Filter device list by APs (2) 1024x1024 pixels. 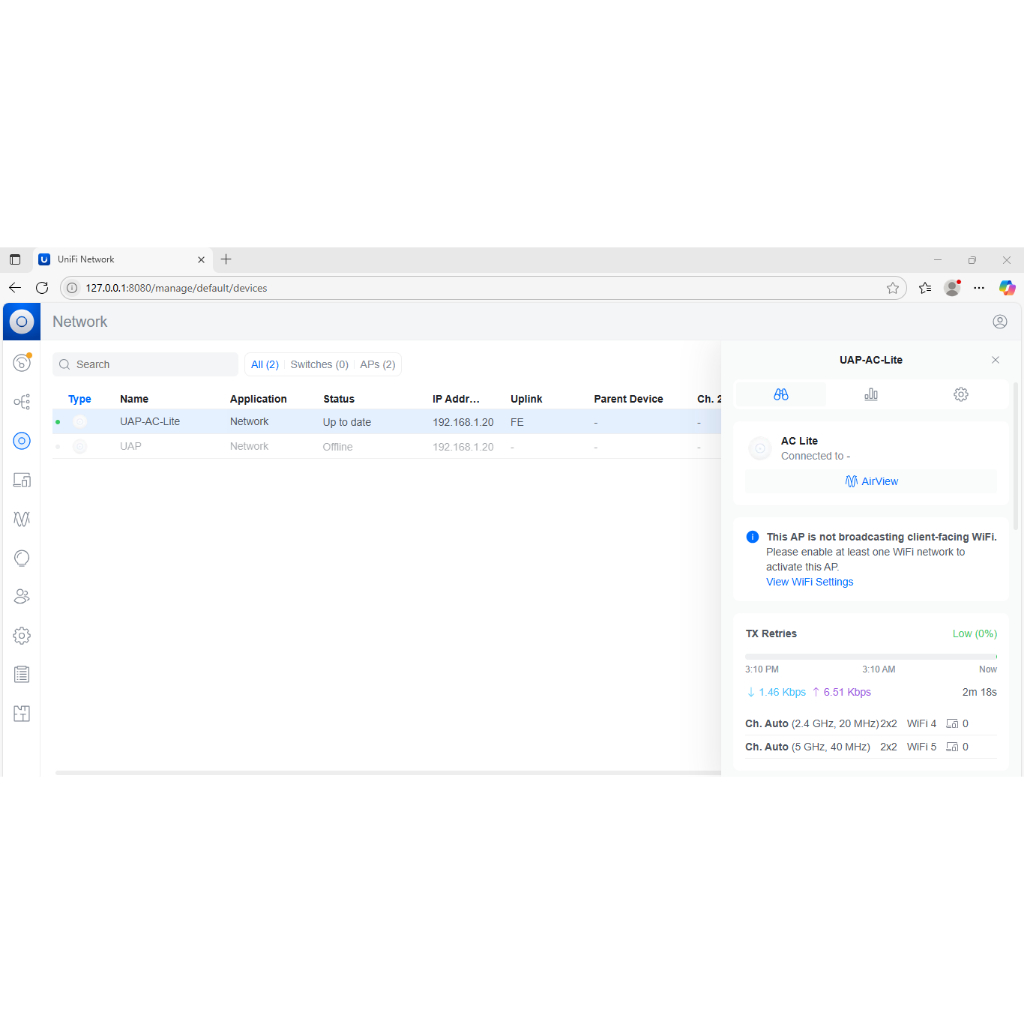click(377, 365)
